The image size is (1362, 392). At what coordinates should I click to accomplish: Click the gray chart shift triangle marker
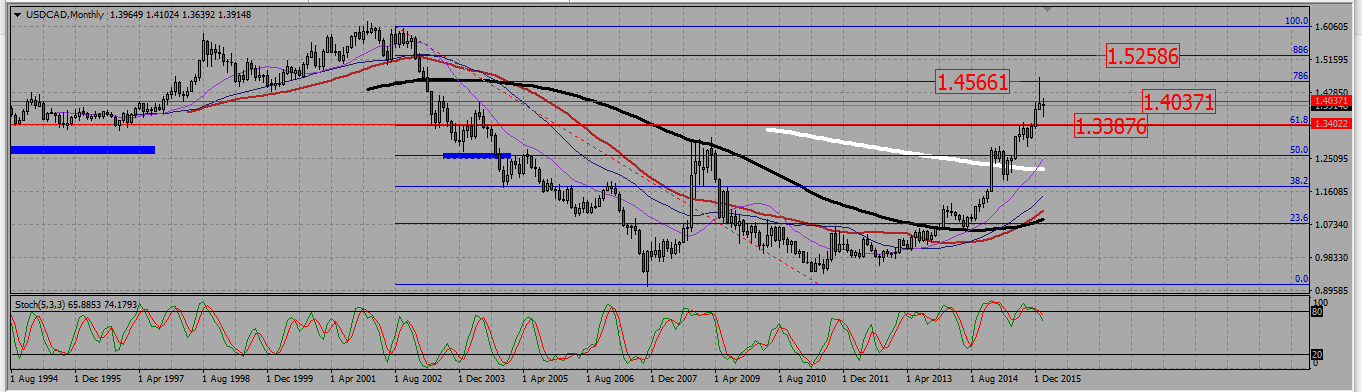pos(1048,10)
